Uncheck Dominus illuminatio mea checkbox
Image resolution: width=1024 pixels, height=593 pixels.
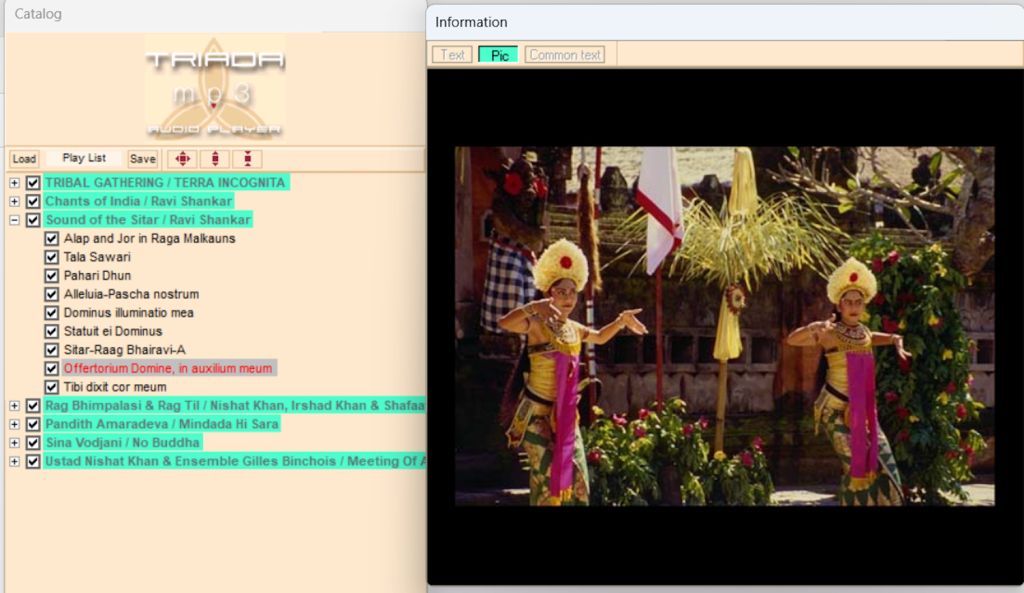pyautogui.click(x=52, y=313)
